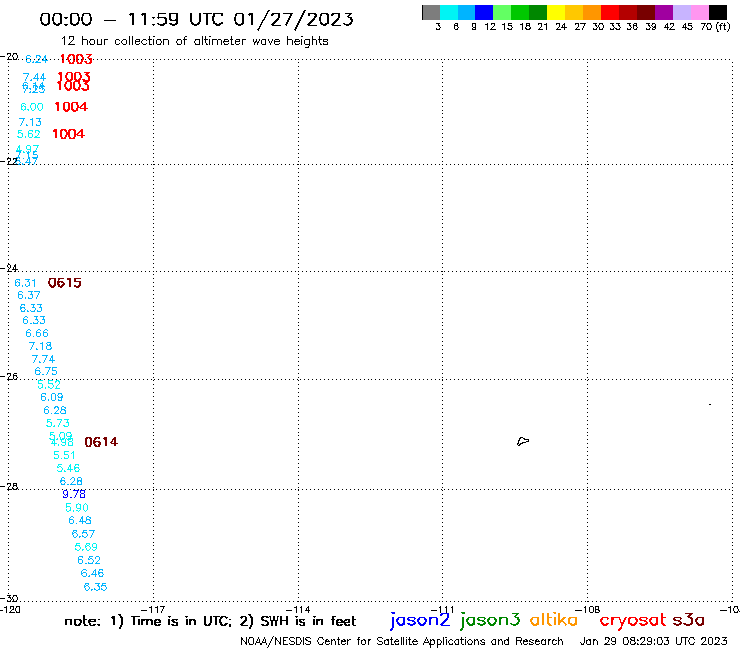Viewport: 740px width, 650px height.
Task: Click the wave height value '7.18'
Action: click(40, 346)
